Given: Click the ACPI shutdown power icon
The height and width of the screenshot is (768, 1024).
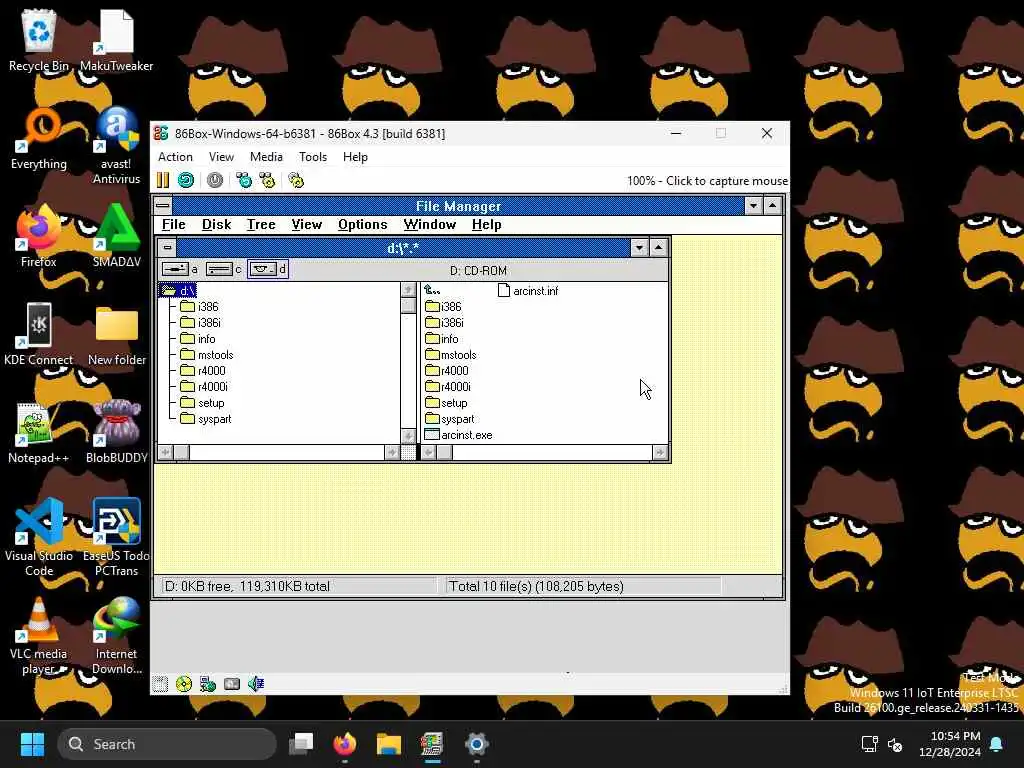Looking at the screenshot, I should coord(214,180).
